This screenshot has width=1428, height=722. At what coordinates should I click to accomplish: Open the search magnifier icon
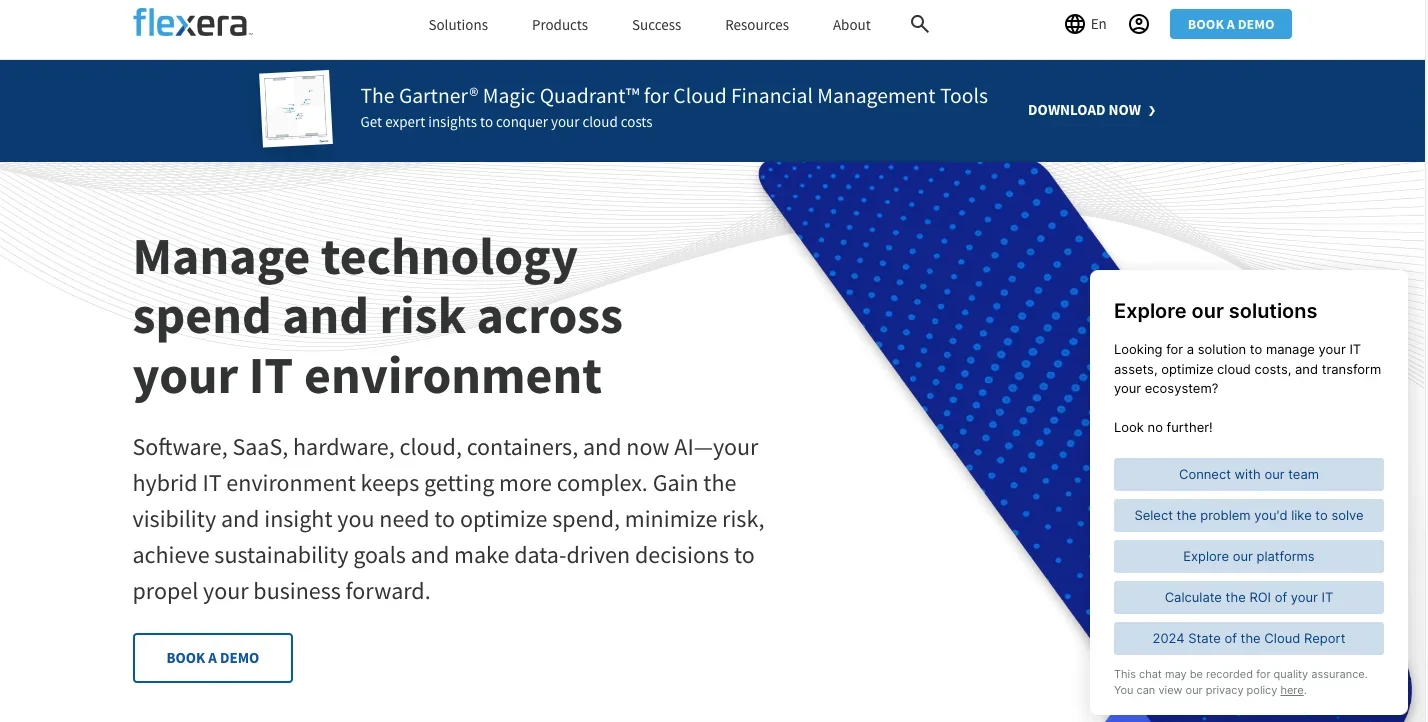click(x=920, y=25)
